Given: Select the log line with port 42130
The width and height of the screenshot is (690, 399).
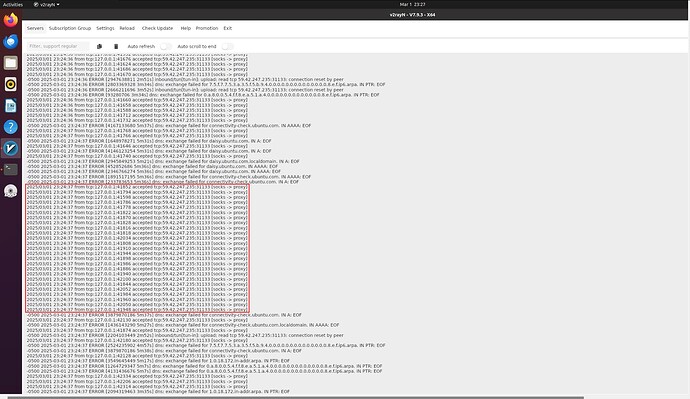Looking at the screenshot, I should 137,320.
